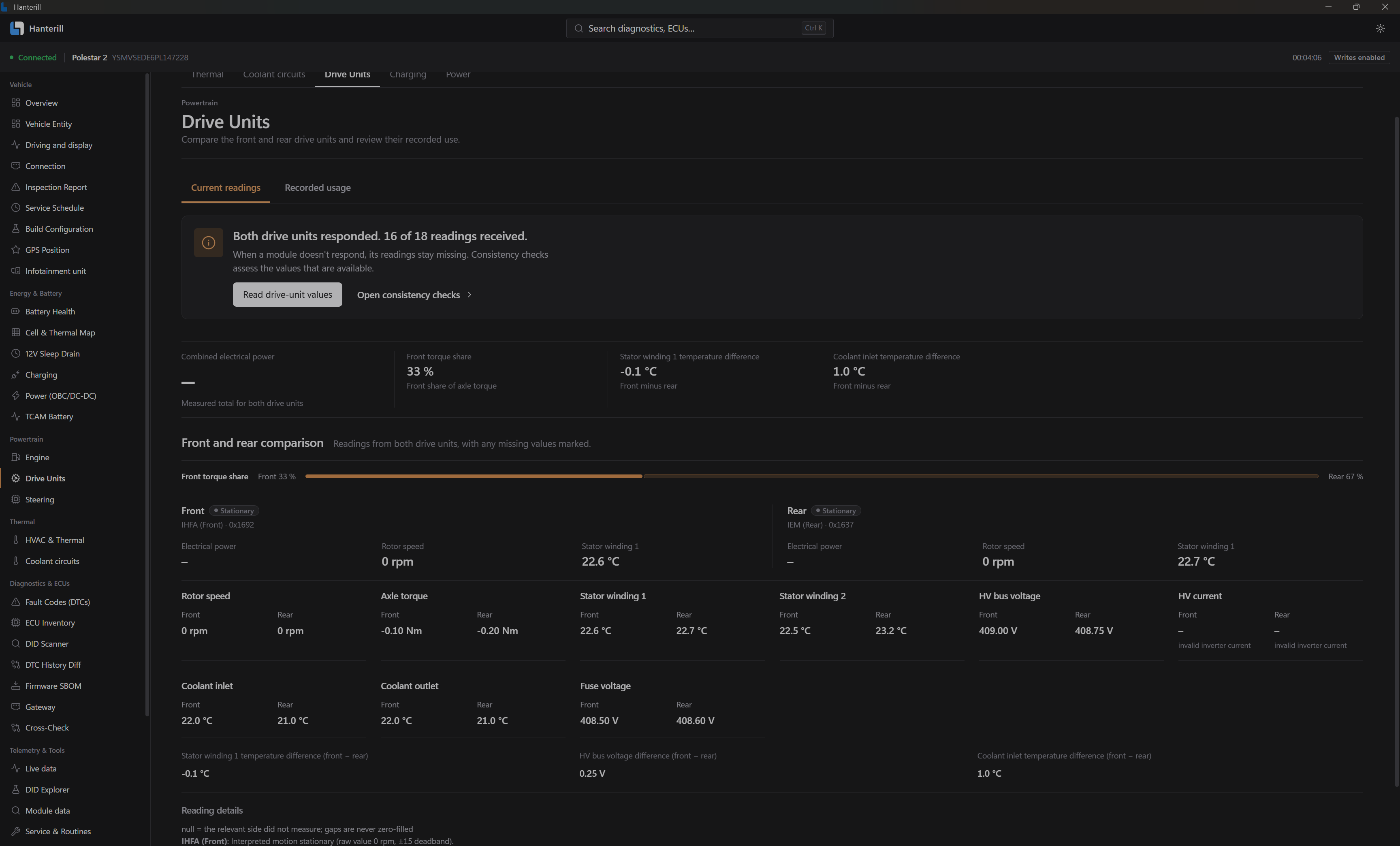This screenshot has width=1400, height=846.
Task: Select the Current readings tab
Action: [226, 188]
